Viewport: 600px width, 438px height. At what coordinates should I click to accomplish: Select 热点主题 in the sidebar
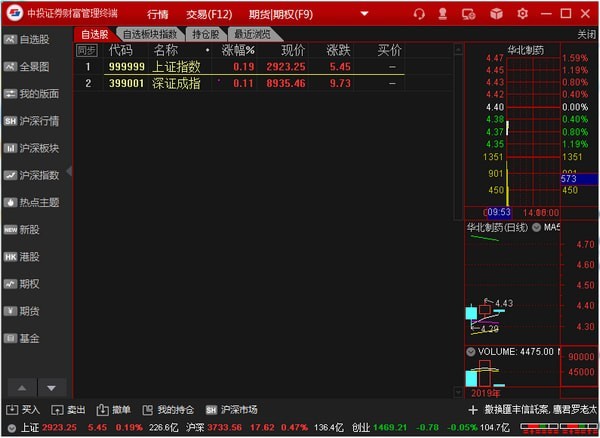click(x=31, y=202)
